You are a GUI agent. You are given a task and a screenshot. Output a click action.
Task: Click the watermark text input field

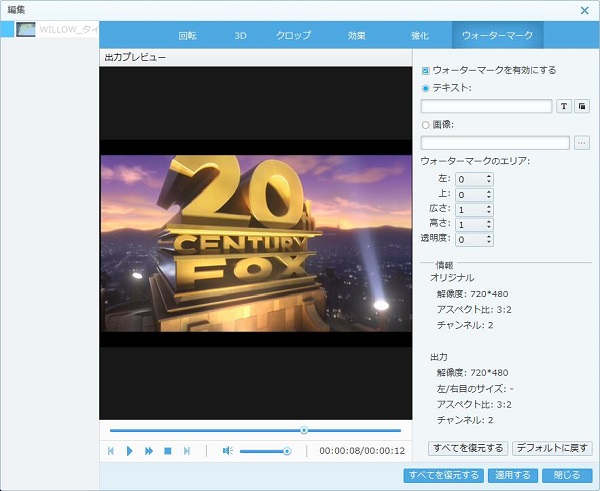click(486, 106)
